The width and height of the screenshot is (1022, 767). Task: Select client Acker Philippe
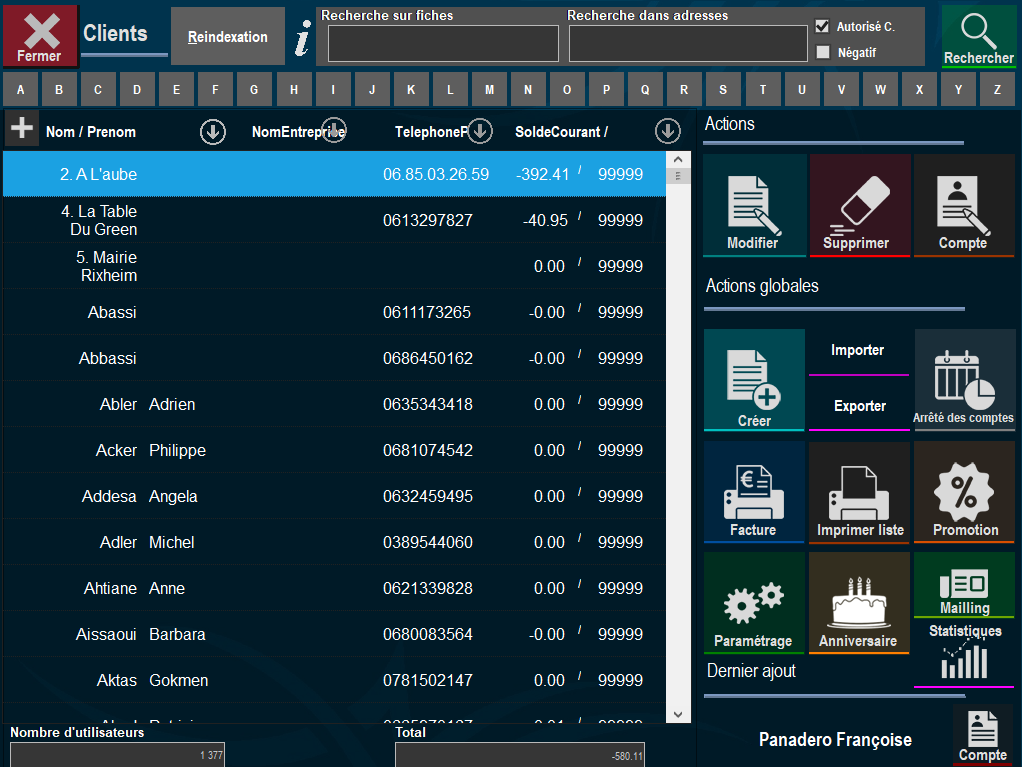pyautogui.click(x=334, y=450)
